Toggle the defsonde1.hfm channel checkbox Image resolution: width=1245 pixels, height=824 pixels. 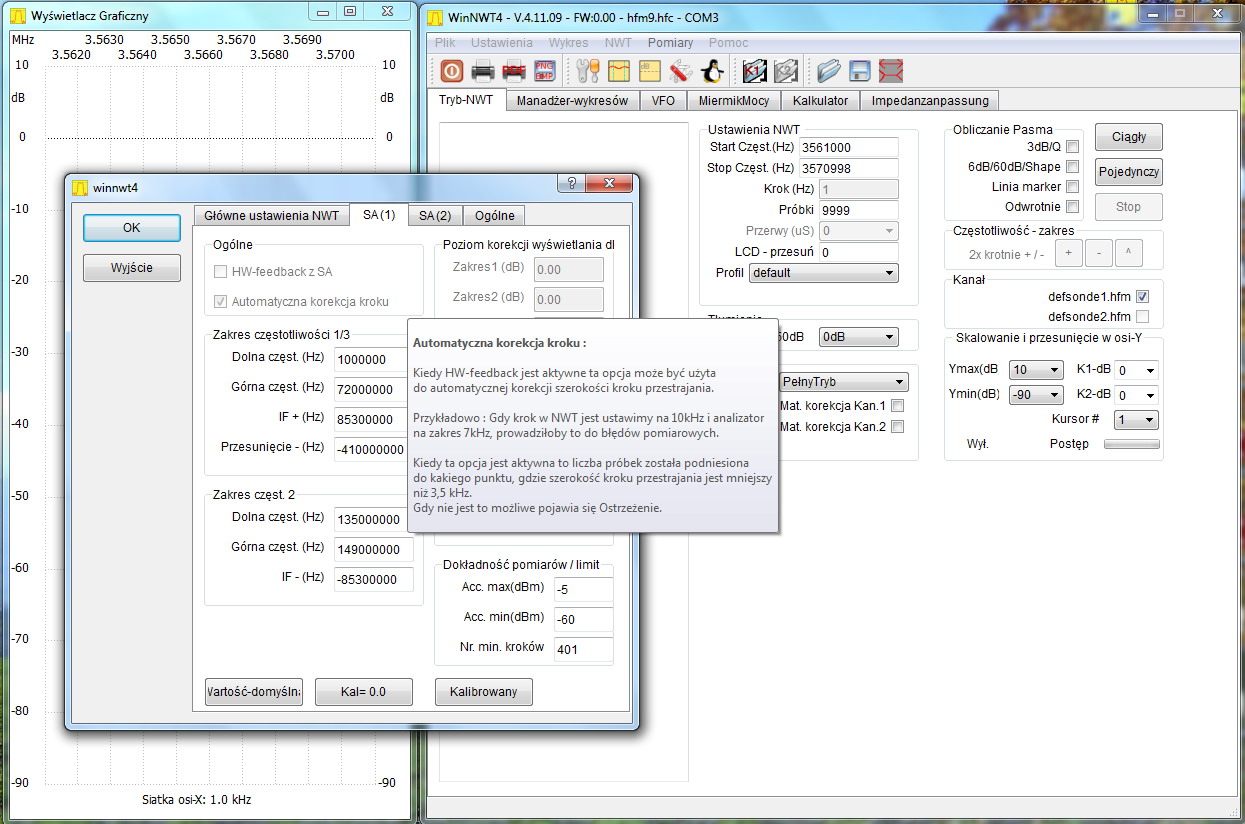coord(1143,297)
